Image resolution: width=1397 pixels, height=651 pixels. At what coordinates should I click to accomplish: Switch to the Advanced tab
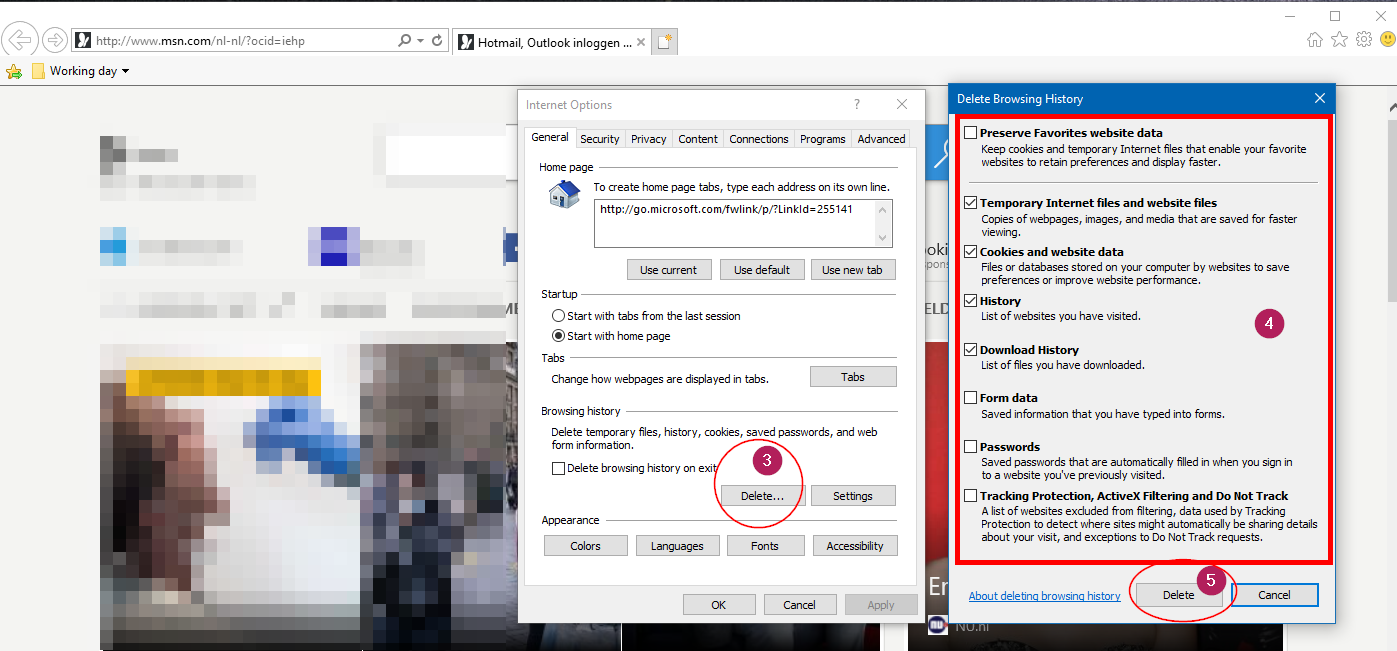pos(881,139)
